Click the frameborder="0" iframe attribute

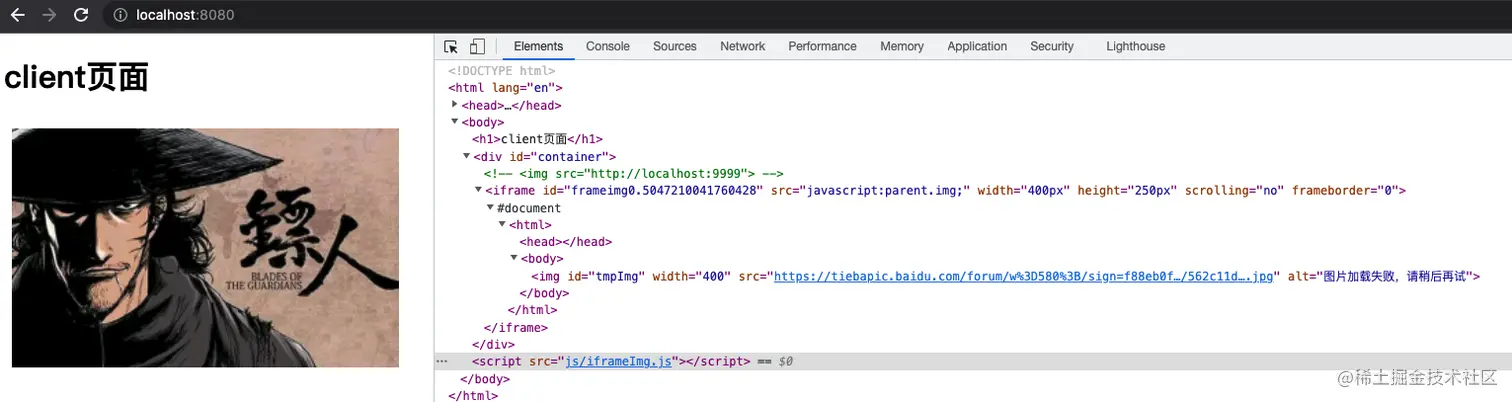tap(1345, 190)
